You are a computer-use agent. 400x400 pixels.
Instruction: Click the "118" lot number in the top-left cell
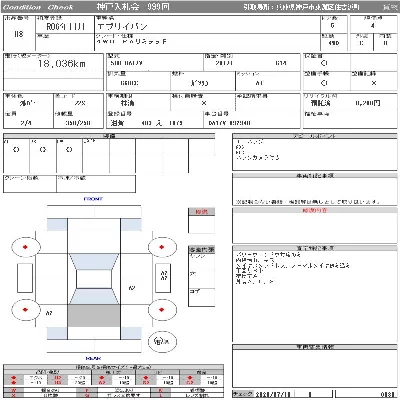[19, 34]
